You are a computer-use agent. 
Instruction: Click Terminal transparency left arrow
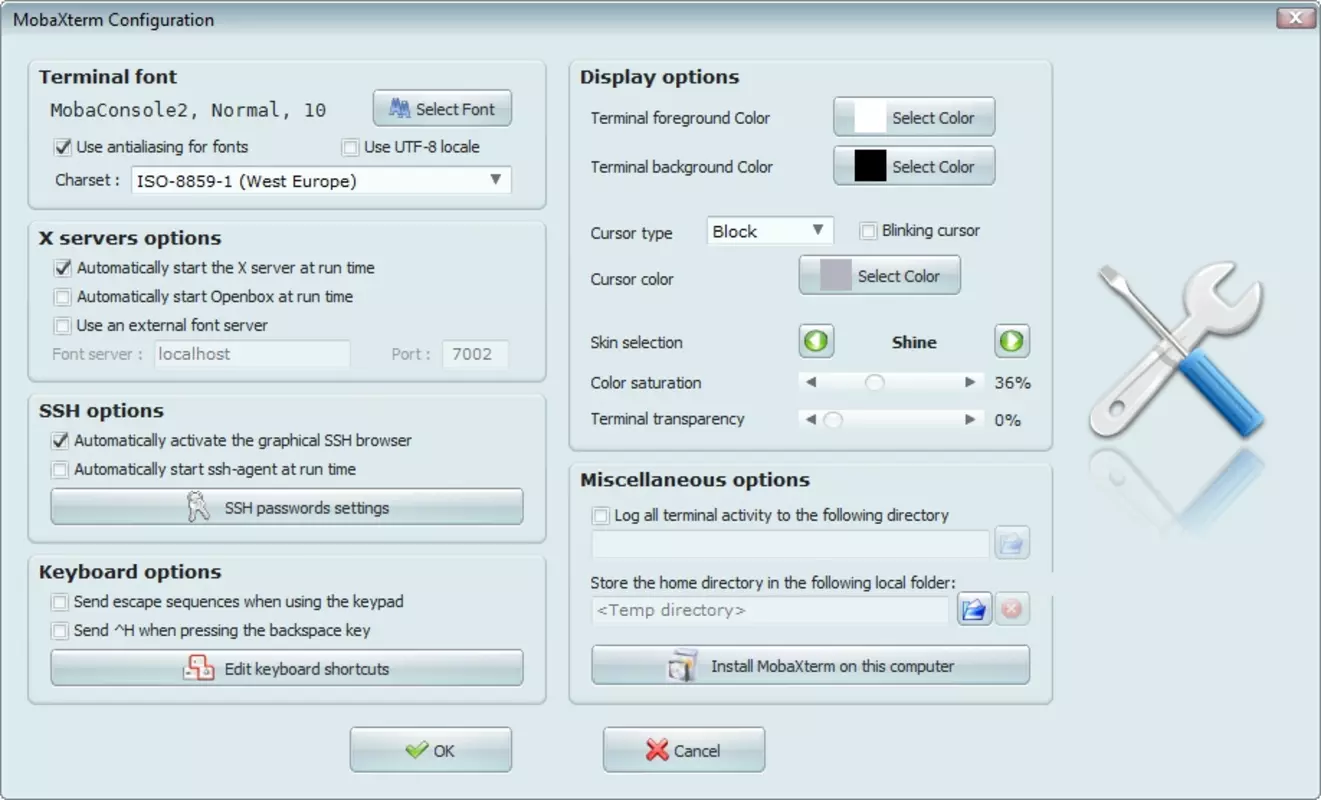pos(811,419)
